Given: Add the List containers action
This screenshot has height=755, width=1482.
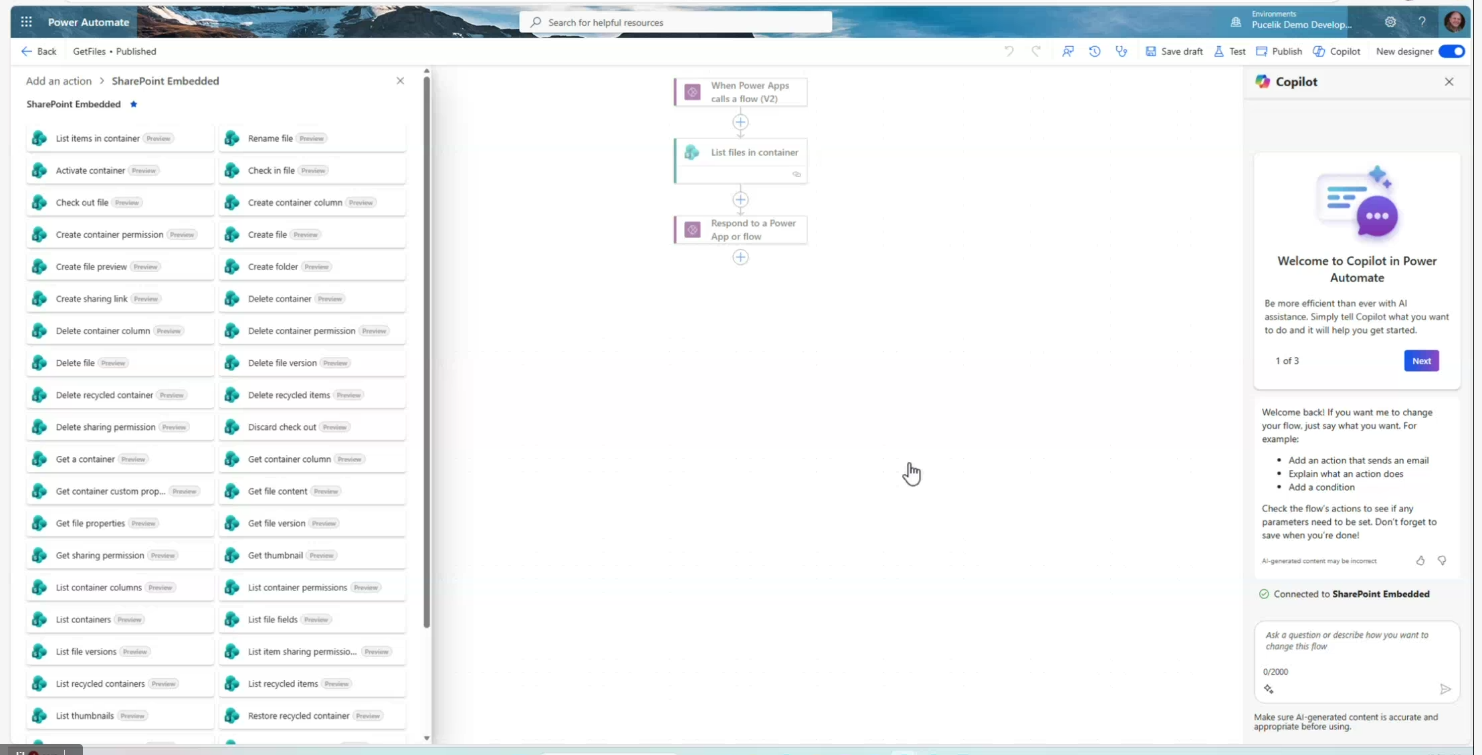Looking at the screenshot, I should [x=120, y=620].
